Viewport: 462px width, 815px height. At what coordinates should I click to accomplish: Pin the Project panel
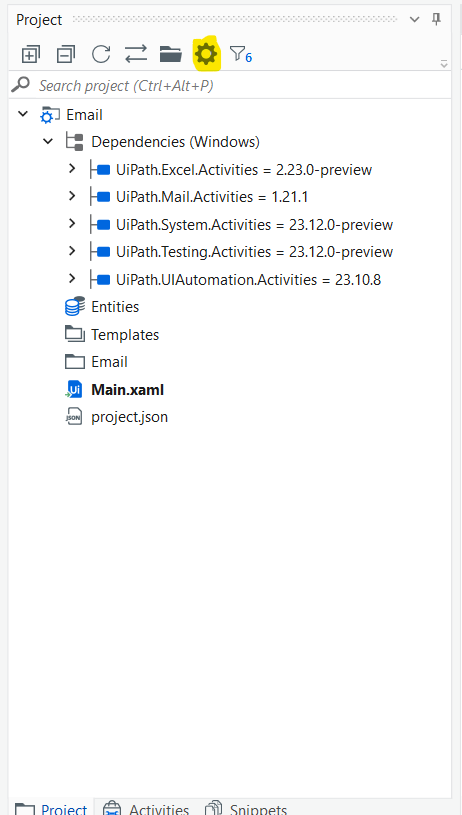coord(437,20)
